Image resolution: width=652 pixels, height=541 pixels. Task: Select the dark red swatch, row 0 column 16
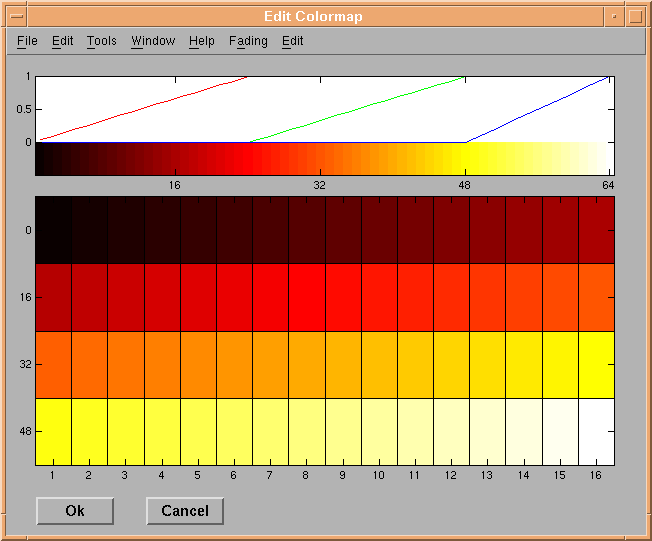pos(596,230)
